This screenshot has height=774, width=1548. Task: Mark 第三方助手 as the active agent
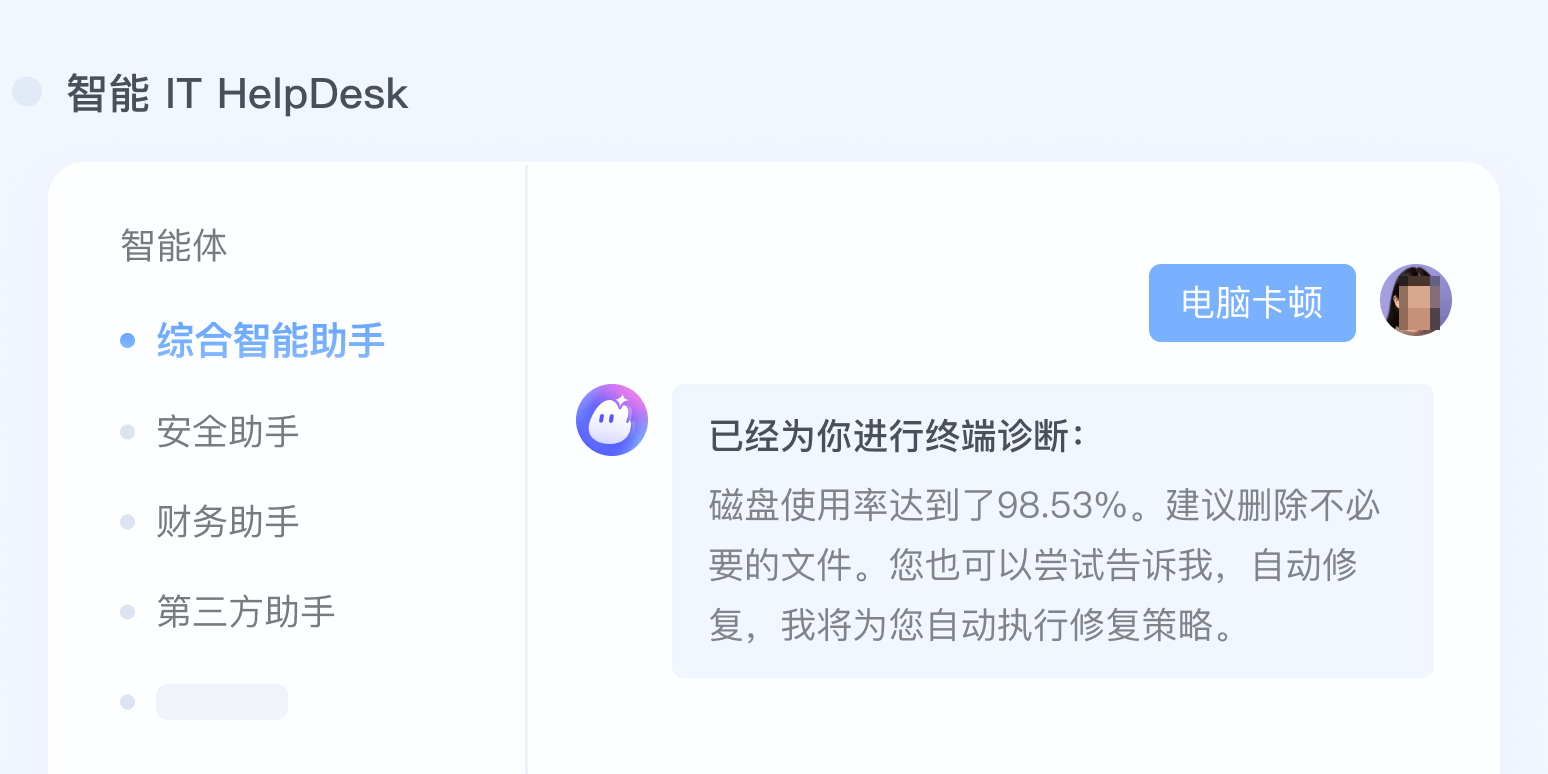point(246,611)
